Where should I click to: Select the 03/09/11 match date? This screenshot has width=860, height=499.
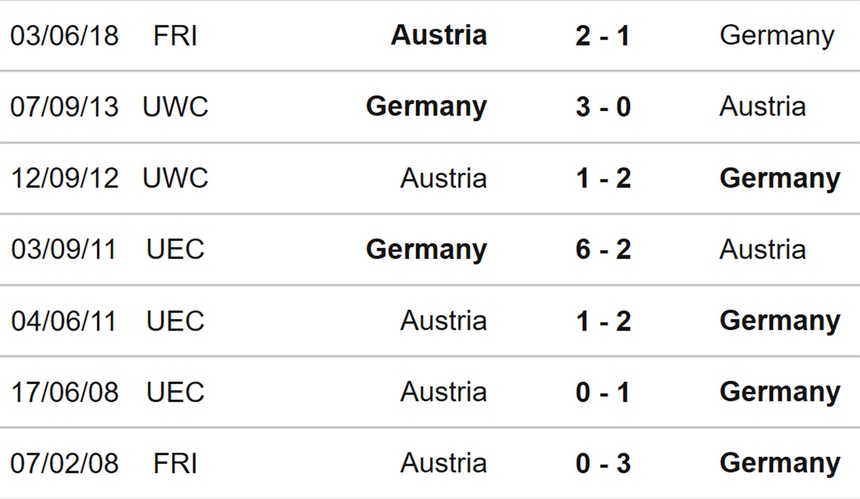click(x=64, y=249)
